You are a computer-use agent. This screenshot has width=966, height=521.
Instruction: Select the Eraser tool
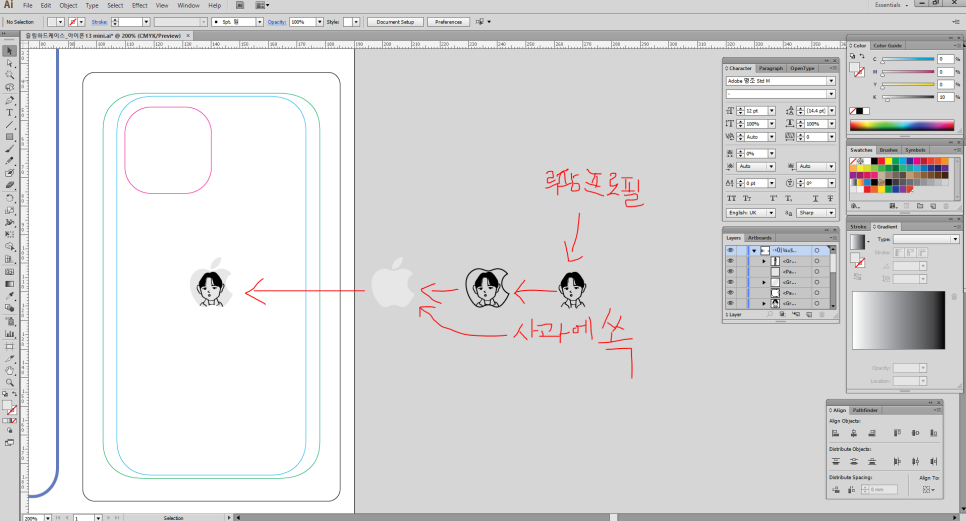[x=9, y=185]
